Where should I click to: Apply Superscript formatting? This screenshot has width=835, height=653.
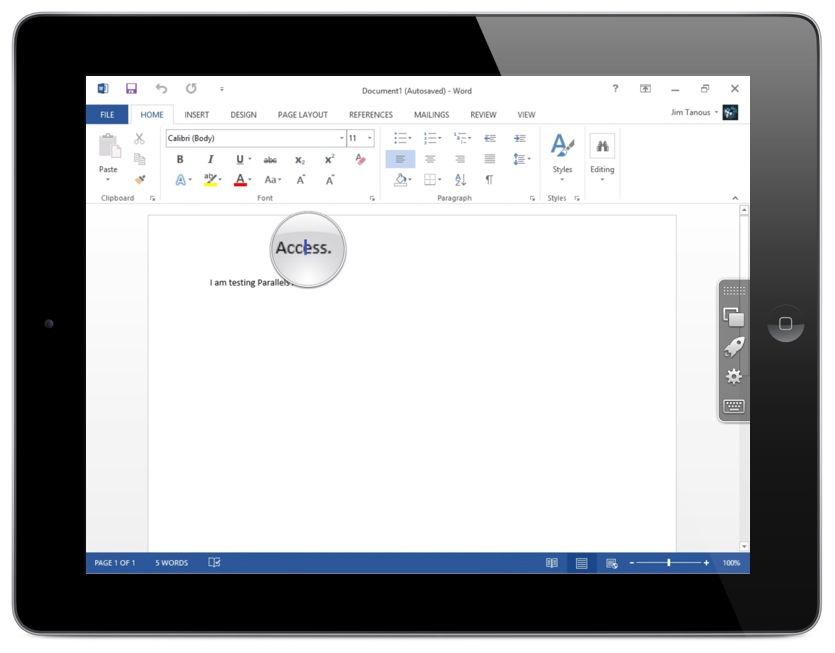pos(330,159)
